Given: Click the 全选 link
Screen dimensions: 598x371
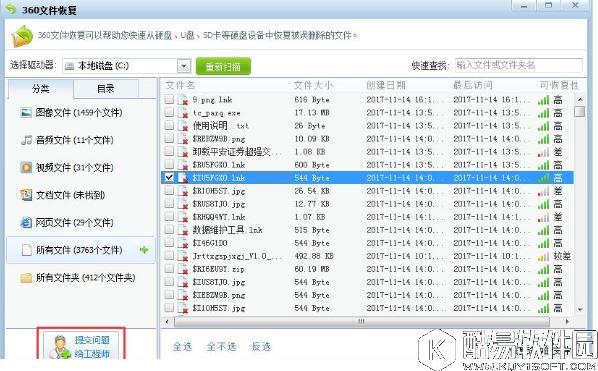Looking at the screenshot, I should (182, 346).
